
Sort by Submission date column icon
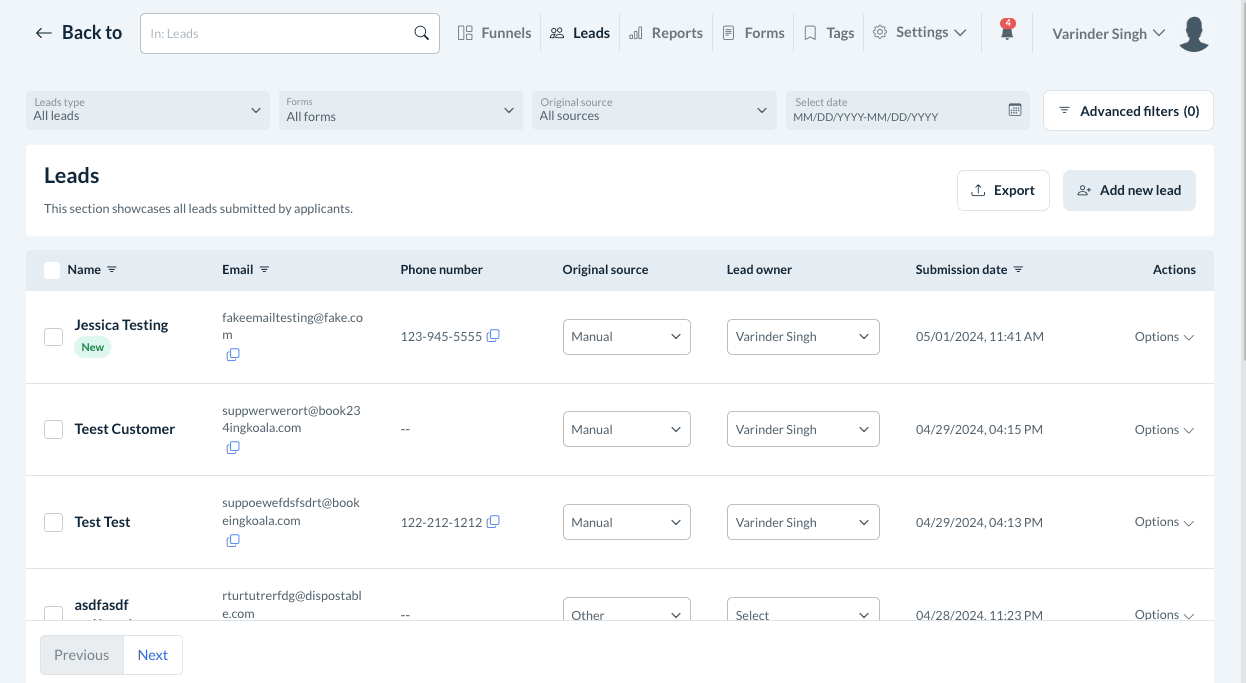click(x=1018, y=270)
